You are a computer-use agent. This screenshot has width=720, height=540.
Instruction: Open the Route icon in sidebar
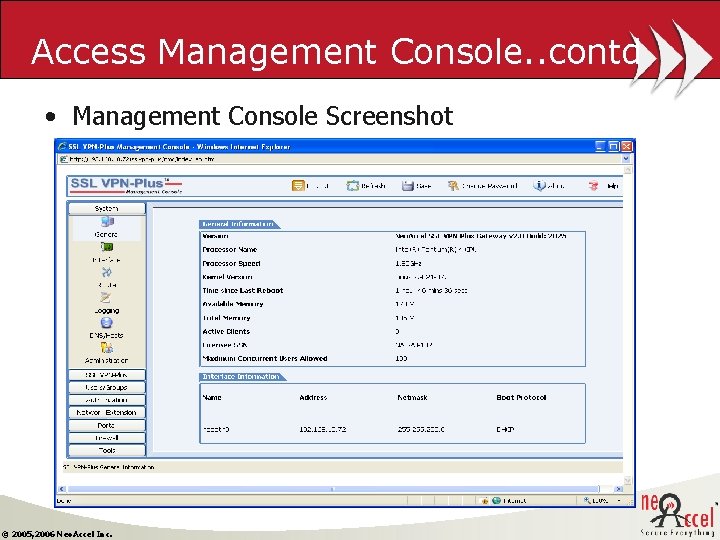[107, 273]
